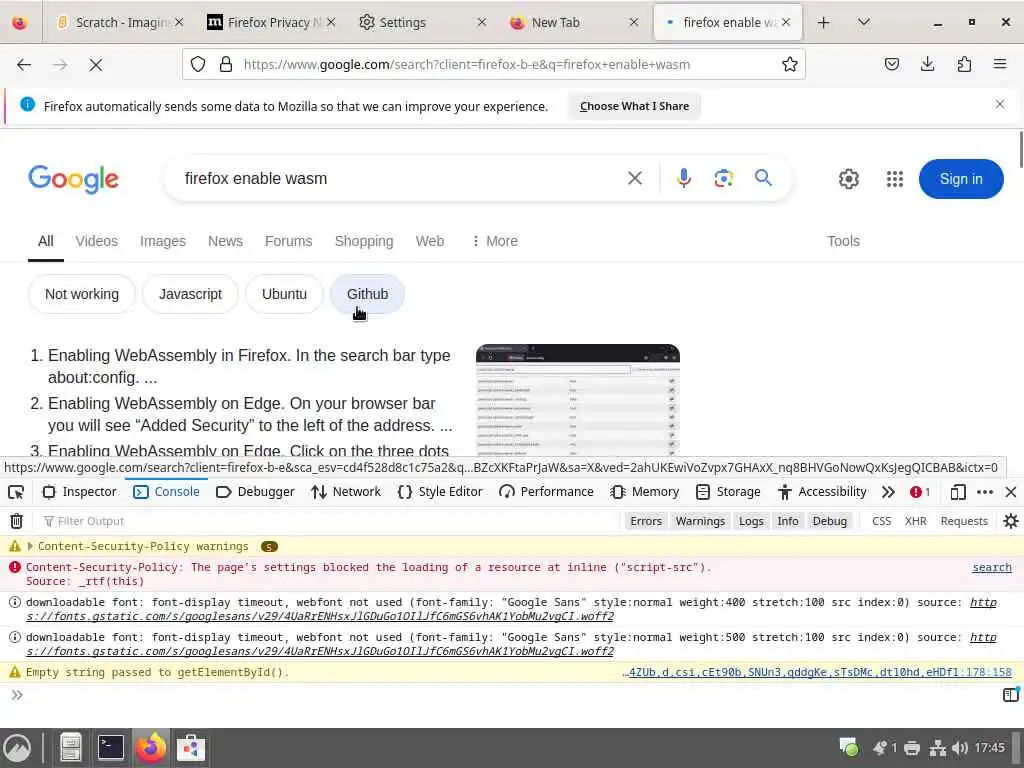Screen dimensions: 1024x768
Task: Select the Not working suggestion chip
Action: [82, 294]
